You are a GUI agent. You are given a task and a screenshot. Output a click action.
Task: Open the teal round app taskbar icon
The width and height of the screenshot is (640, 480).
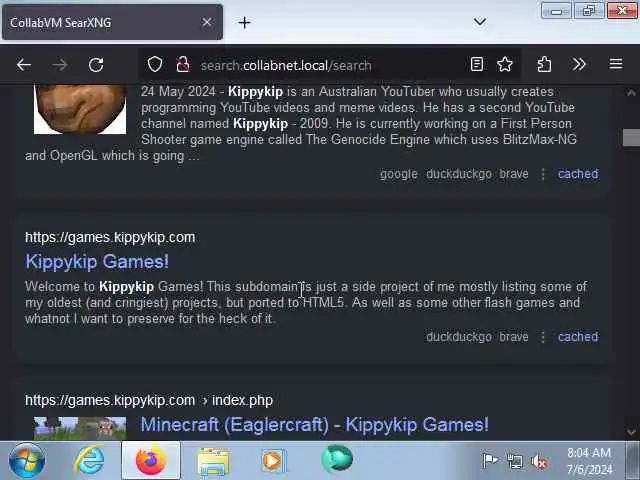point(337,460)
